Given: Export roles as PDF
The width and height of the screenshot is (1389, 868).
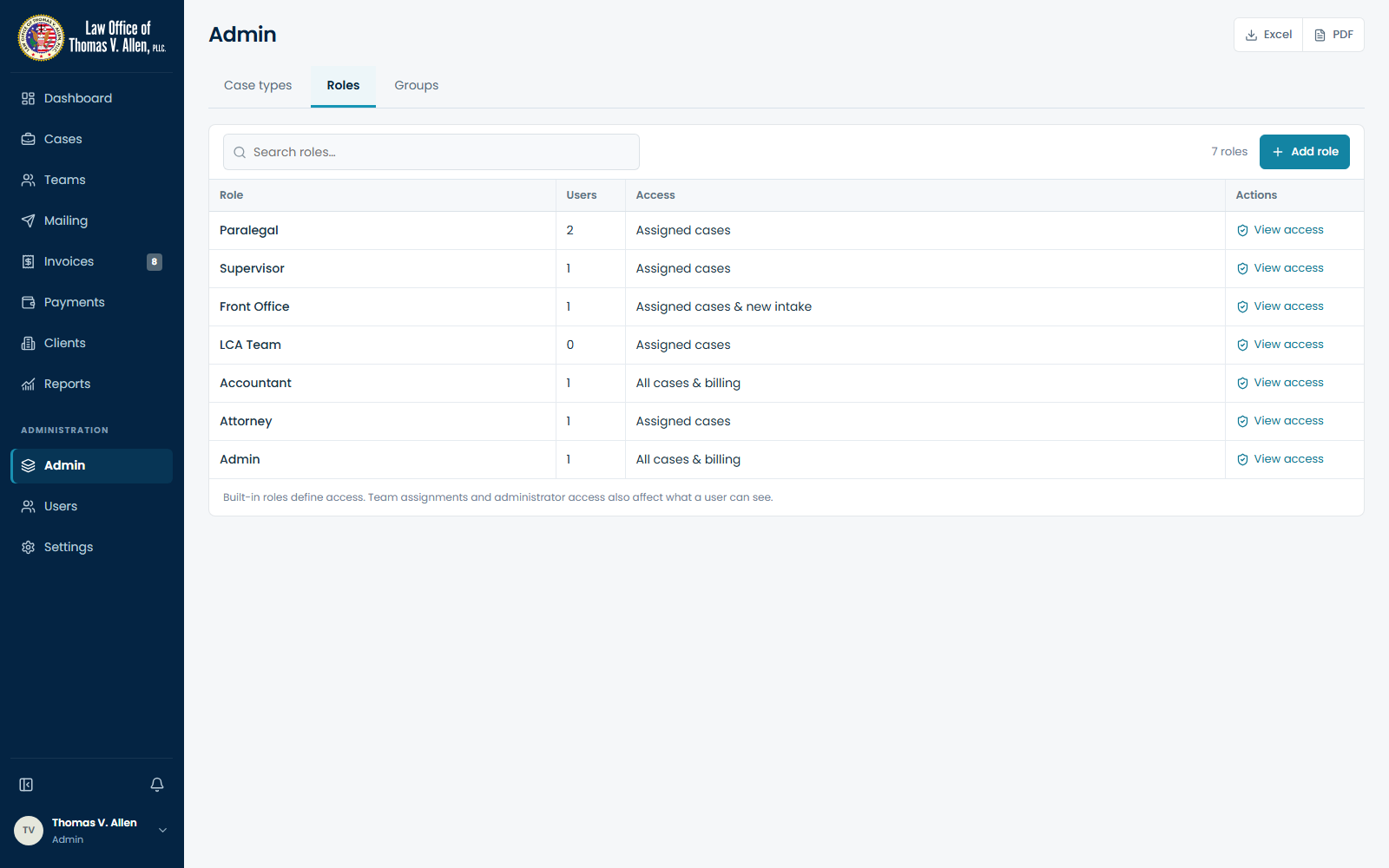Looking at the screenshot, I should click(1333, 35).
